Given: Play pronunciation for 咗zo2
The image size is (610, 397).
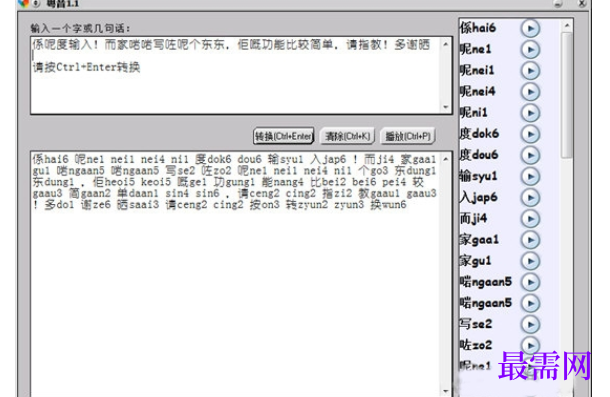Looking at the screenshot, I should pyautogui.click(x=530, y=345).
